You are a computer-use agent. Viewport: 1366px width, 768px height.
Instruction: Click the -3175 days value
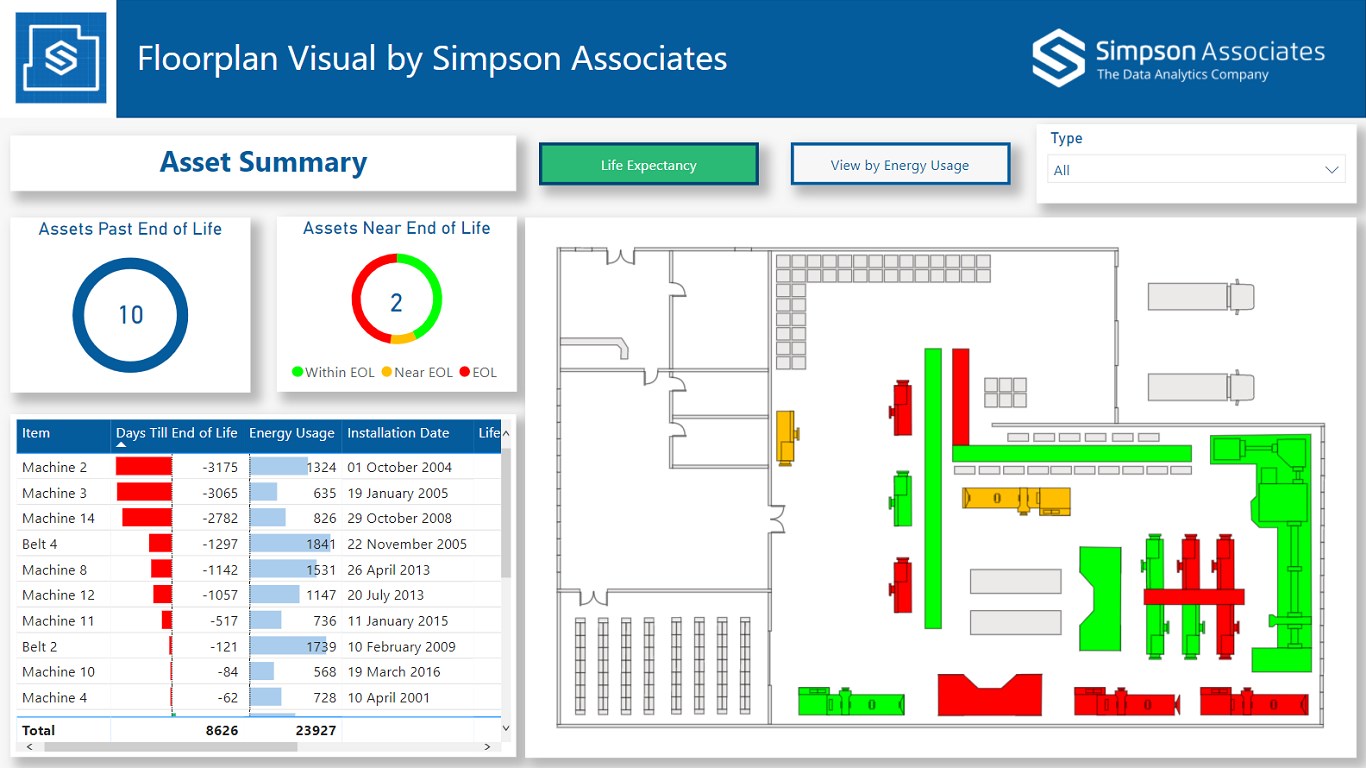pyautogui.click(x=220, y=467)
